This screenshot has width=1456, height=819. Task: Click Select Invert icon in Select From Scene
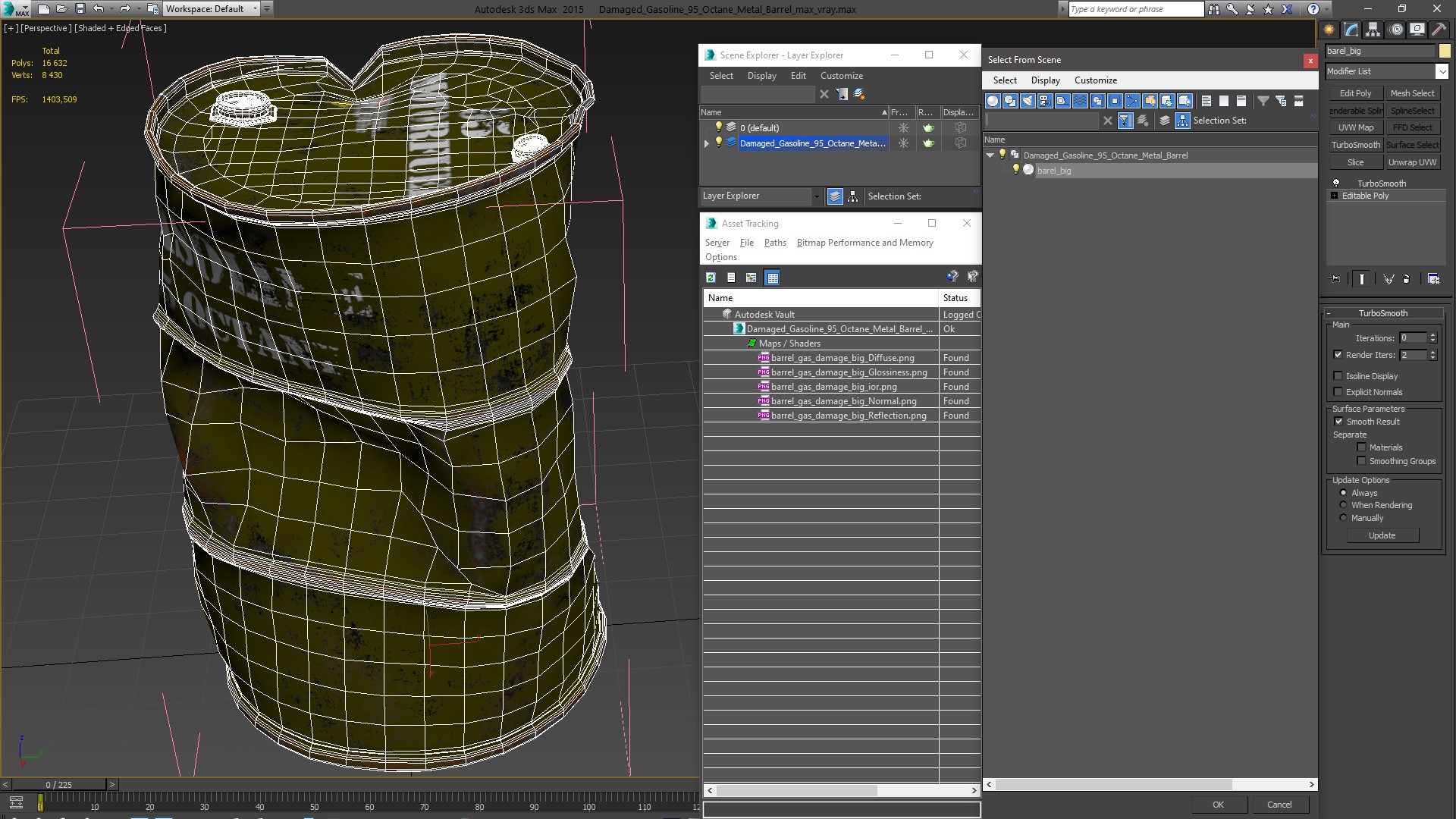pos(1241,101)
